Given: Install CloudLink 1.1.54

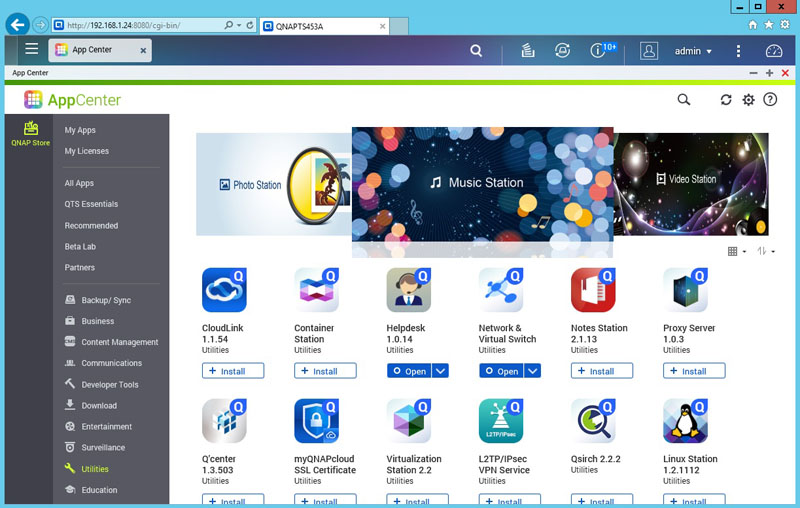Looking at the screenshot, I should (233, 371).
